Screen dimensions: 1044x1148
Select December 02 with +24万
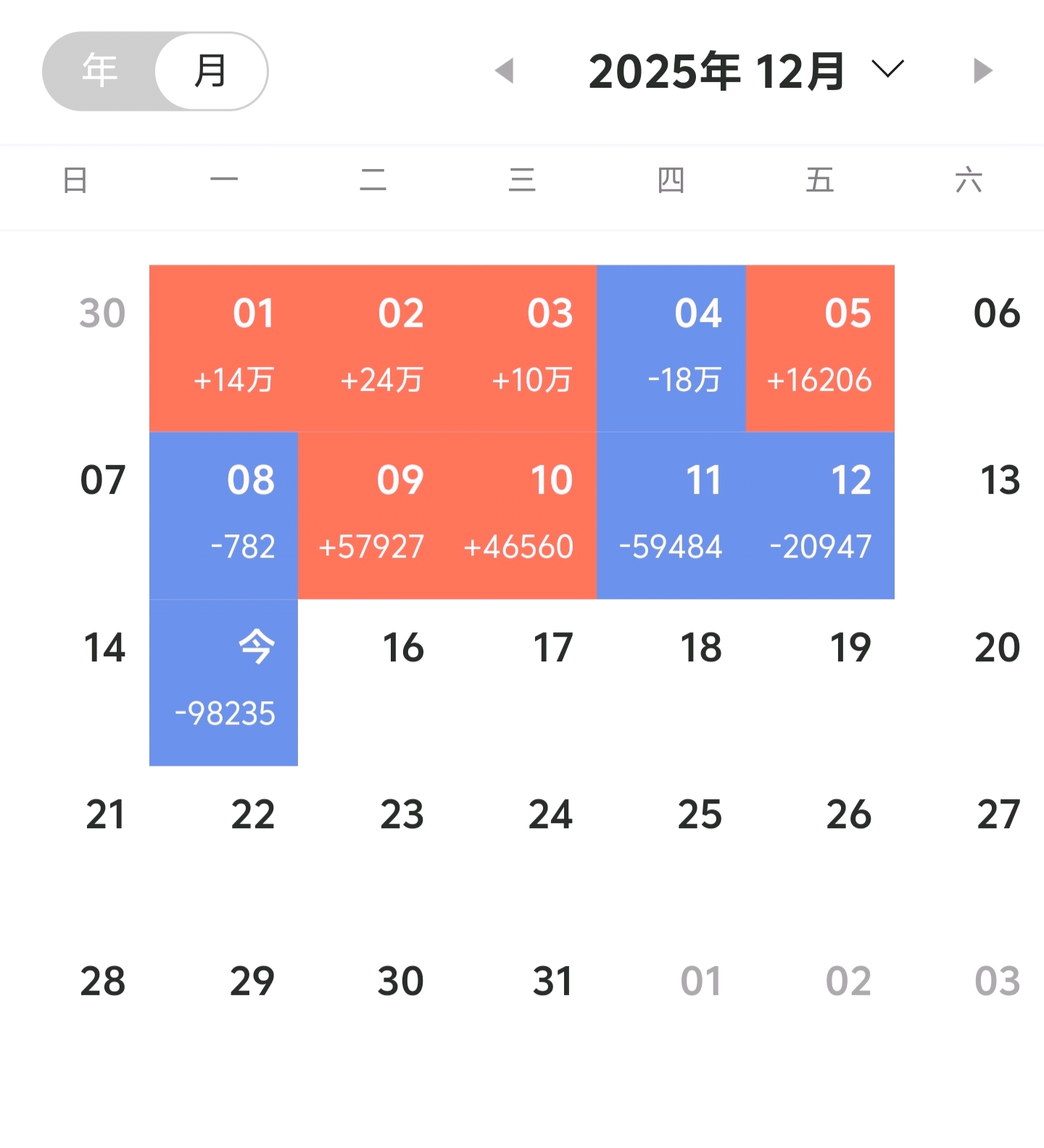click(373, 349)
